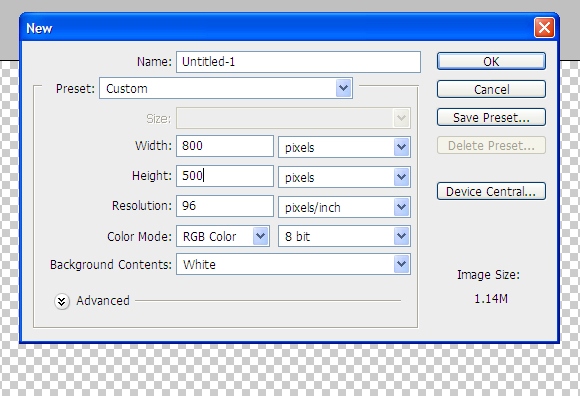Open the Width units dropdown arrow

pyautogui.click(x=402, y=147)
